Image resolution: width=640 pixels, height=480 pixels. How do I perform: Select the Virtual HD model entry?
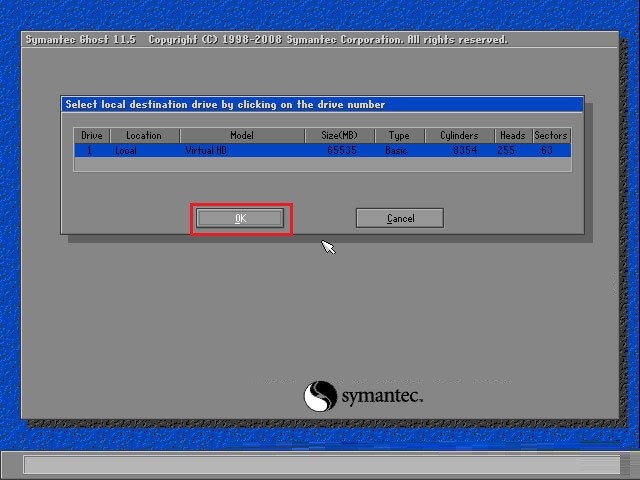coord(206,151)
